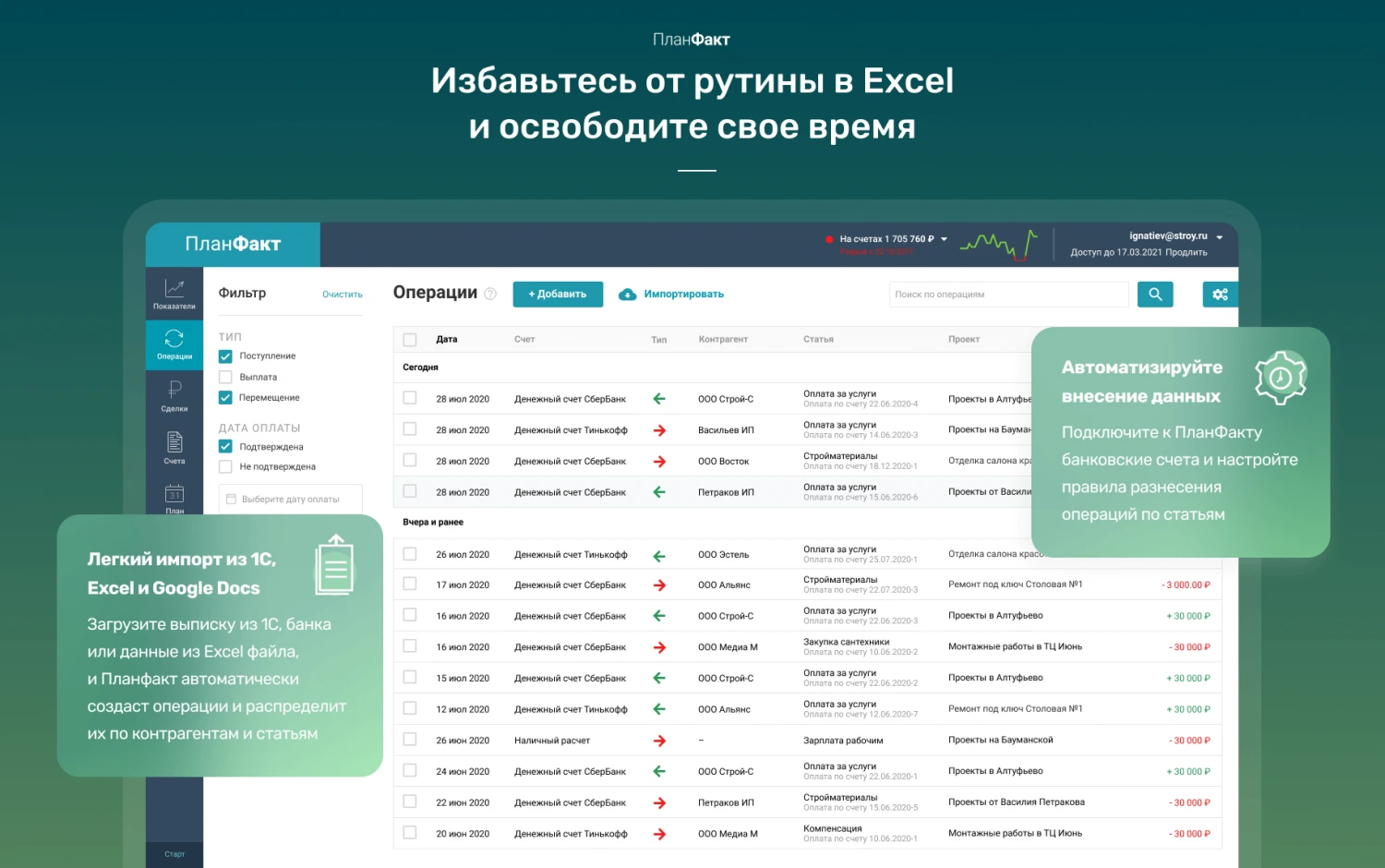
Task: Open the Счета document icon in sidebar
Action: coord(174,442)
